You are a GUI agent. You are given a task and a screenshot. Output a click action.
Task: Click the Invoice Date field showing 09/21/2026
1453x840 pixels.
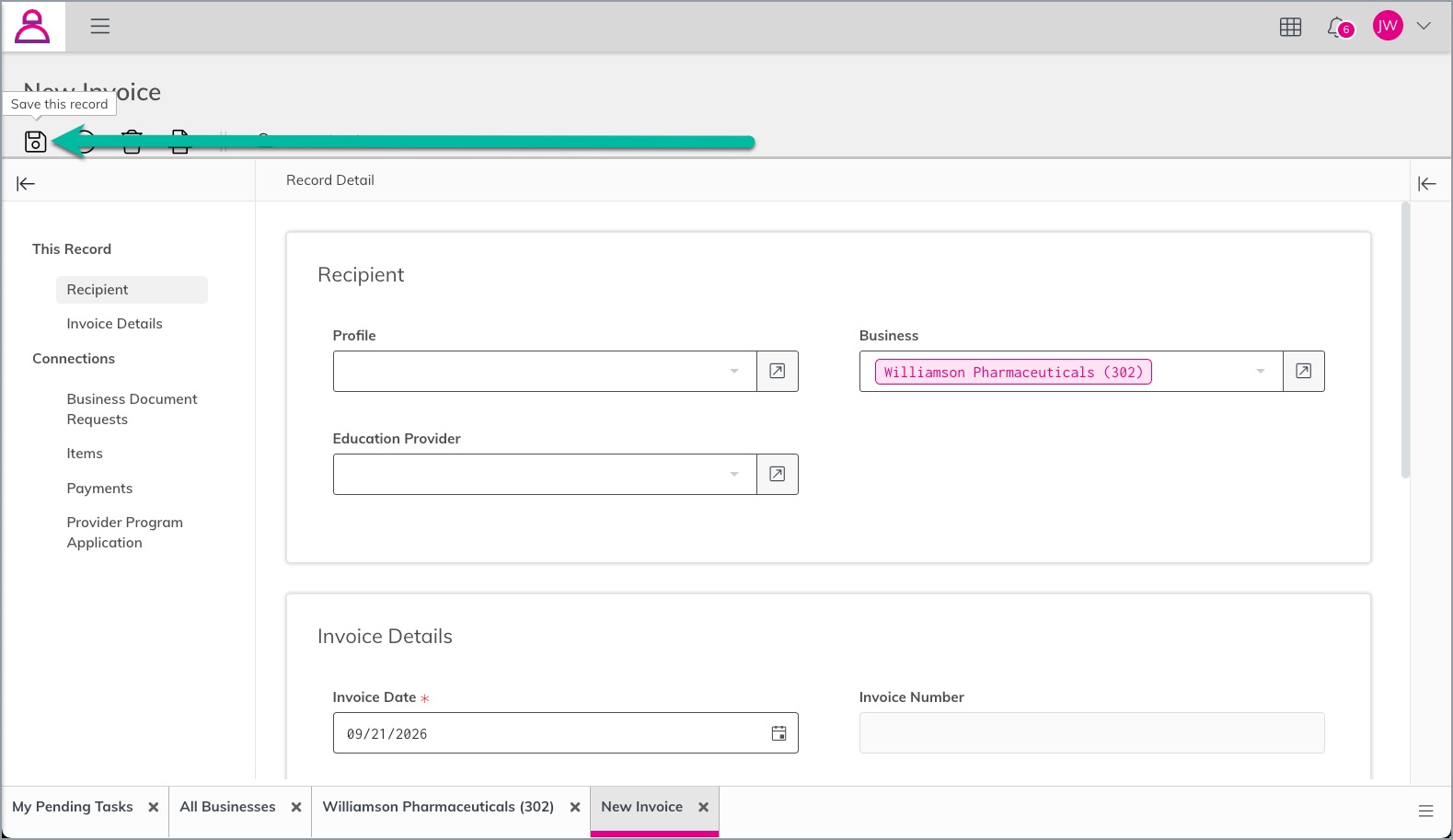click(565, 733)
